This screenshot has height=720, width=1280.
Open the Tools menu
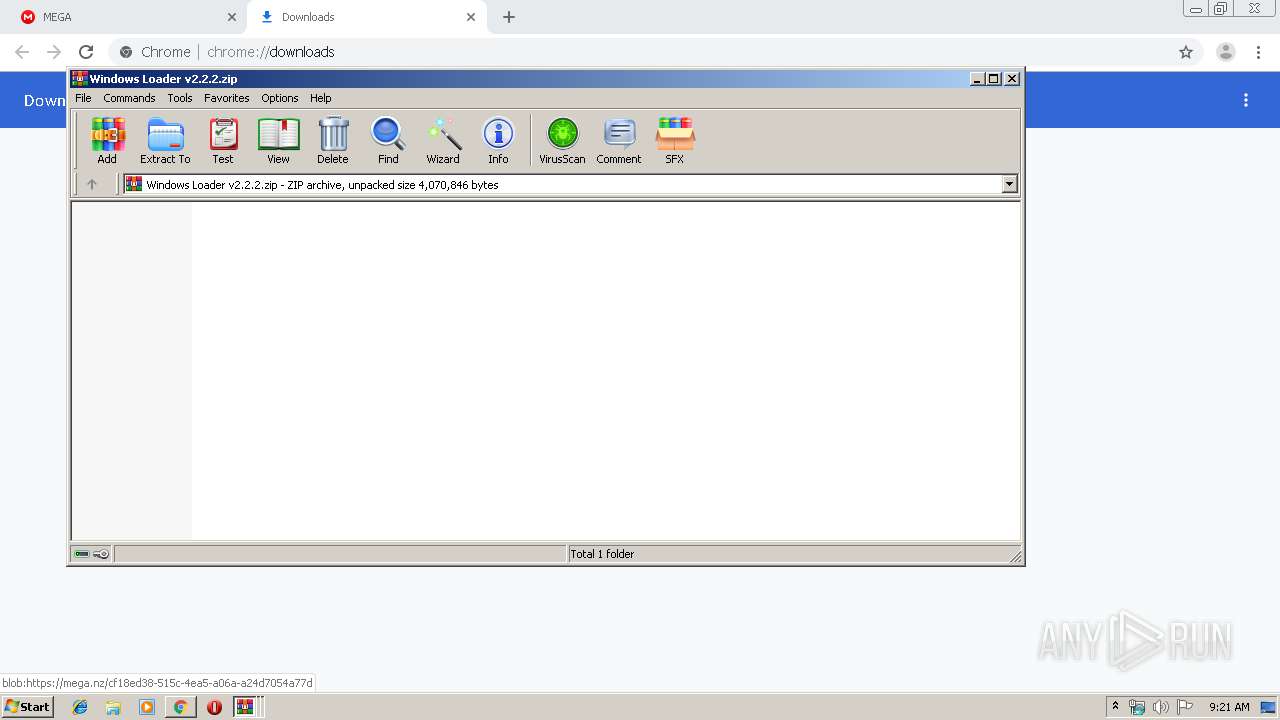(x=180, y=98)
